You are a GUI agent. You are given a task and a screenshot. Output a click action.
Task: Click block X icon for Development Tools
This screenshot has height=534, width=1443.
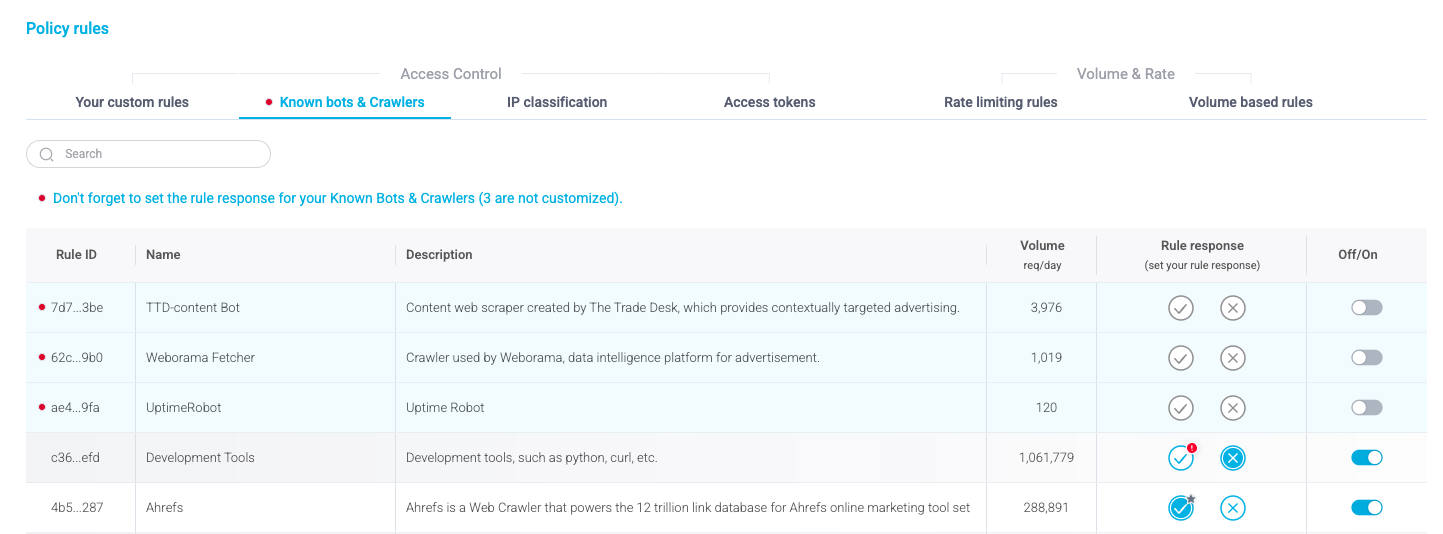point(1233,458)
